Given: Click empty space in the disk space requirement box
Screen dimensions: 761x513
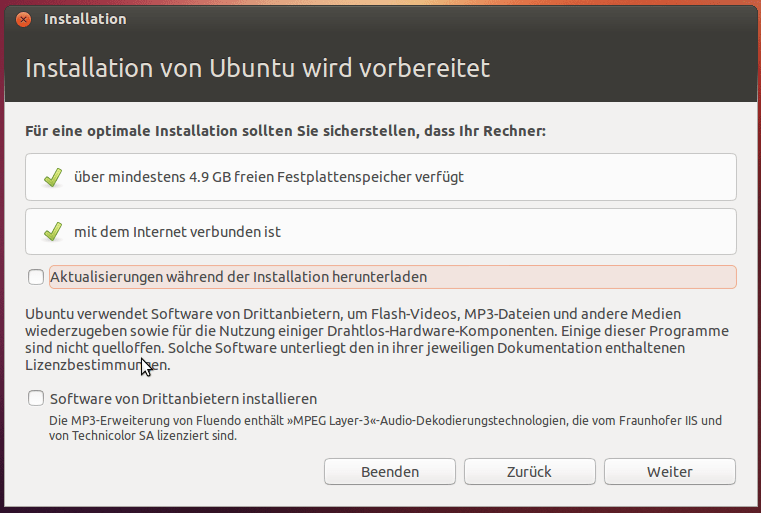Looking at the screenshot, I should tap(600, 177).
